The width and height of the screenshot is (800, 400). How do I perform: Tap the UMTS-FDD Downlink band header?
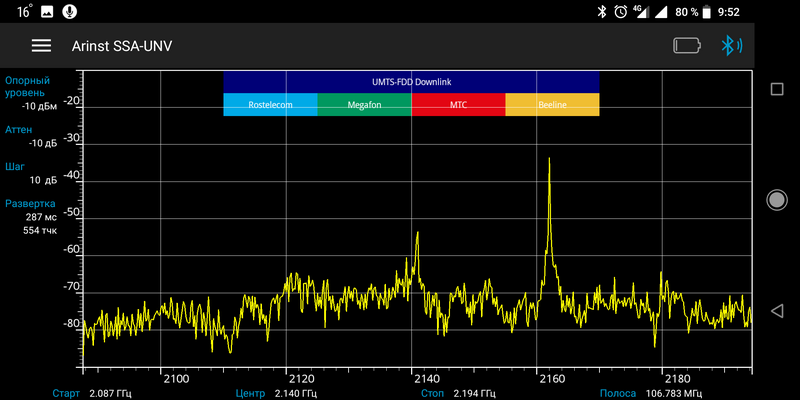(411, 81)
